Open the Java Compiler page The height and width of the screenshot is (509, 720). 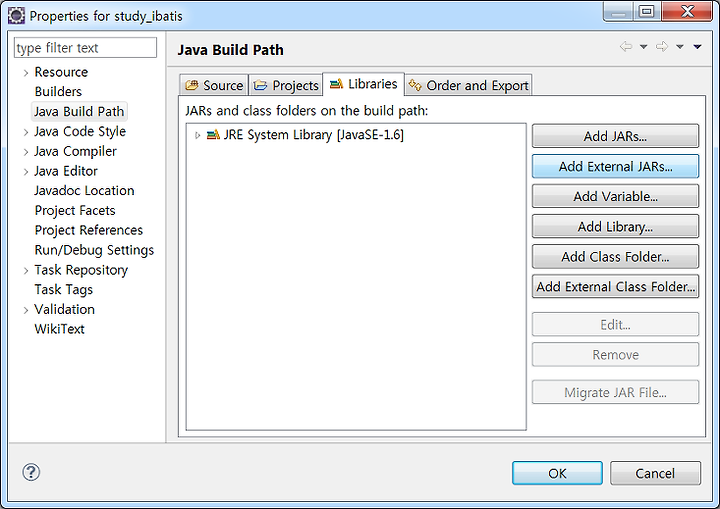click(x=75, y=151)
